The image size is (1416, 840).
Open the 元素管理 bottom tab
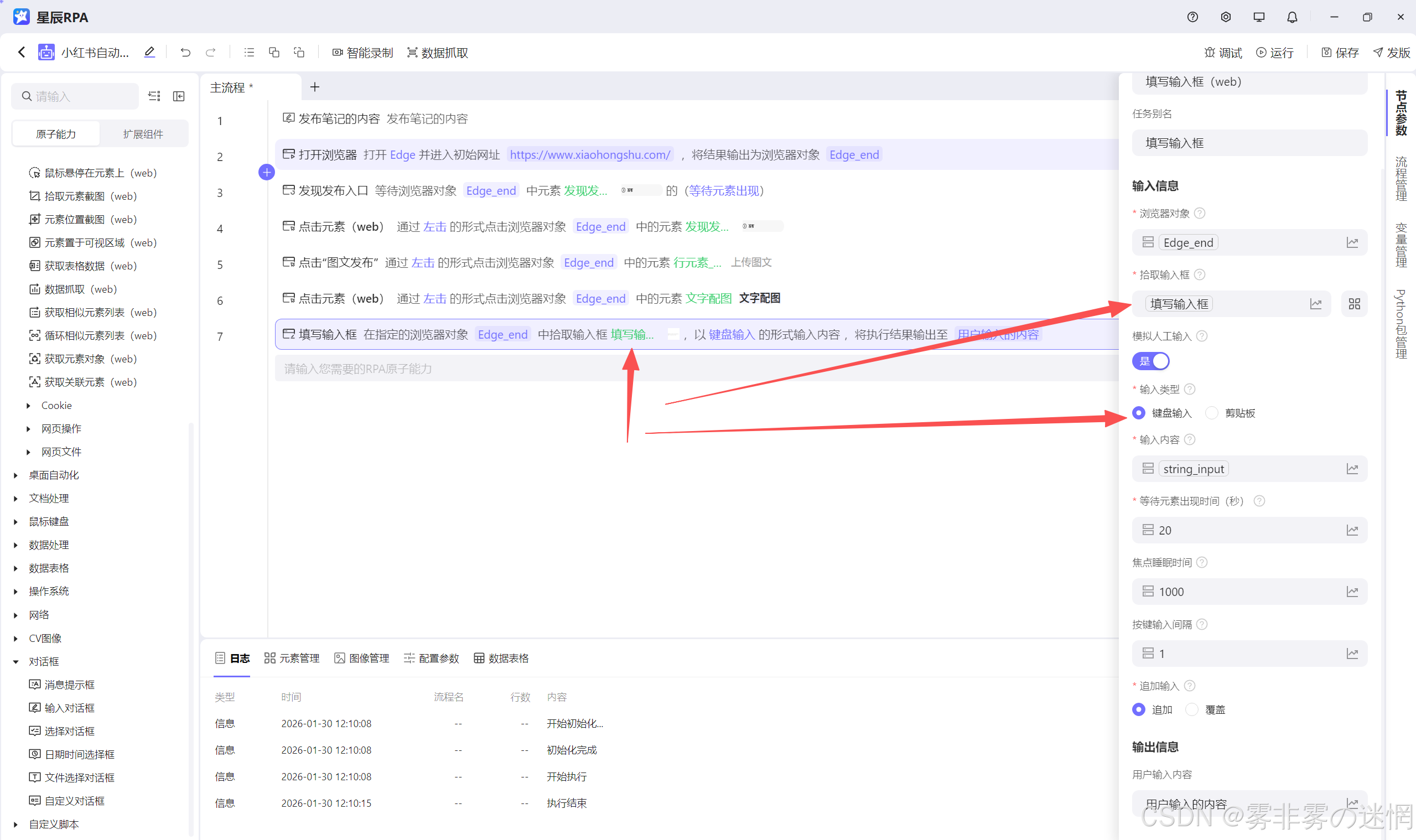(x=292, y=658)
